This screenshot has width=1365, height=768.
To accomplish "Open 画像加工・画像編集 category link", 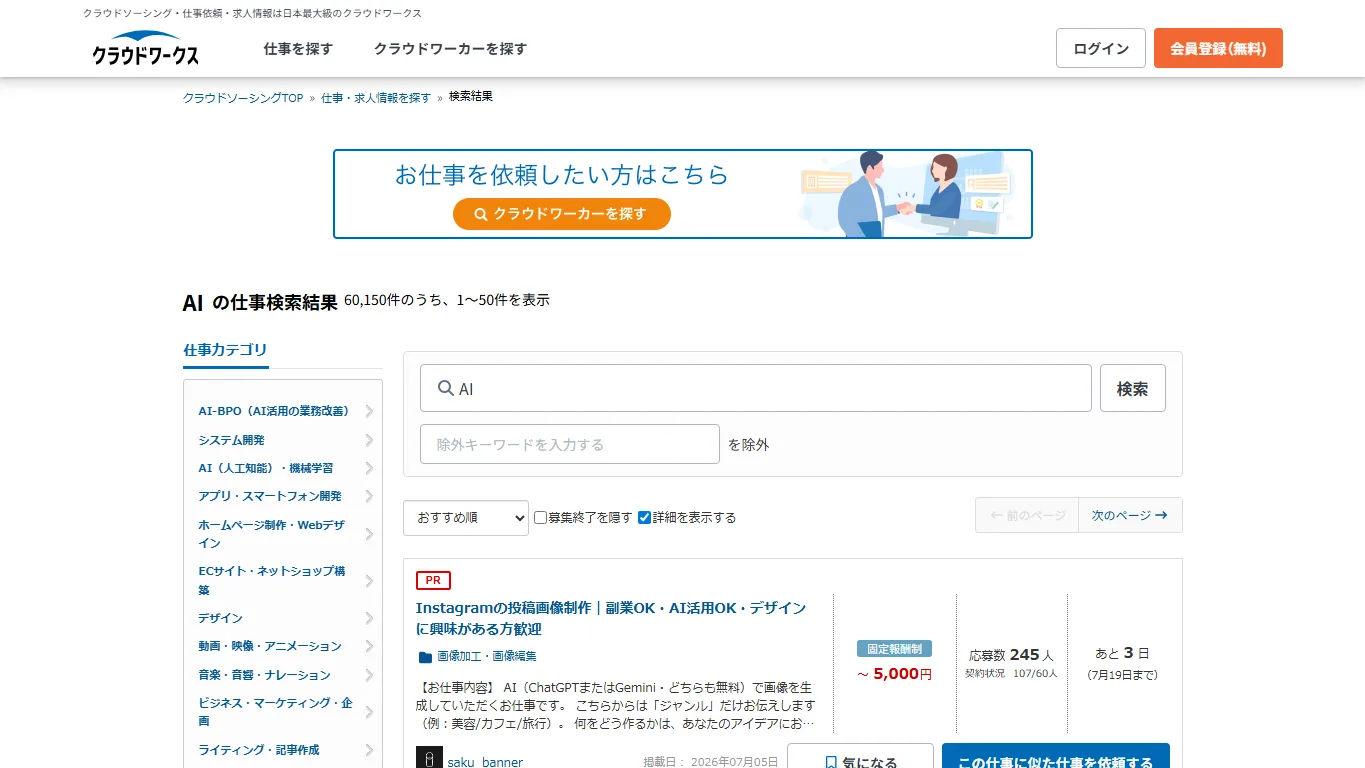I will click(x=487, y=657).
